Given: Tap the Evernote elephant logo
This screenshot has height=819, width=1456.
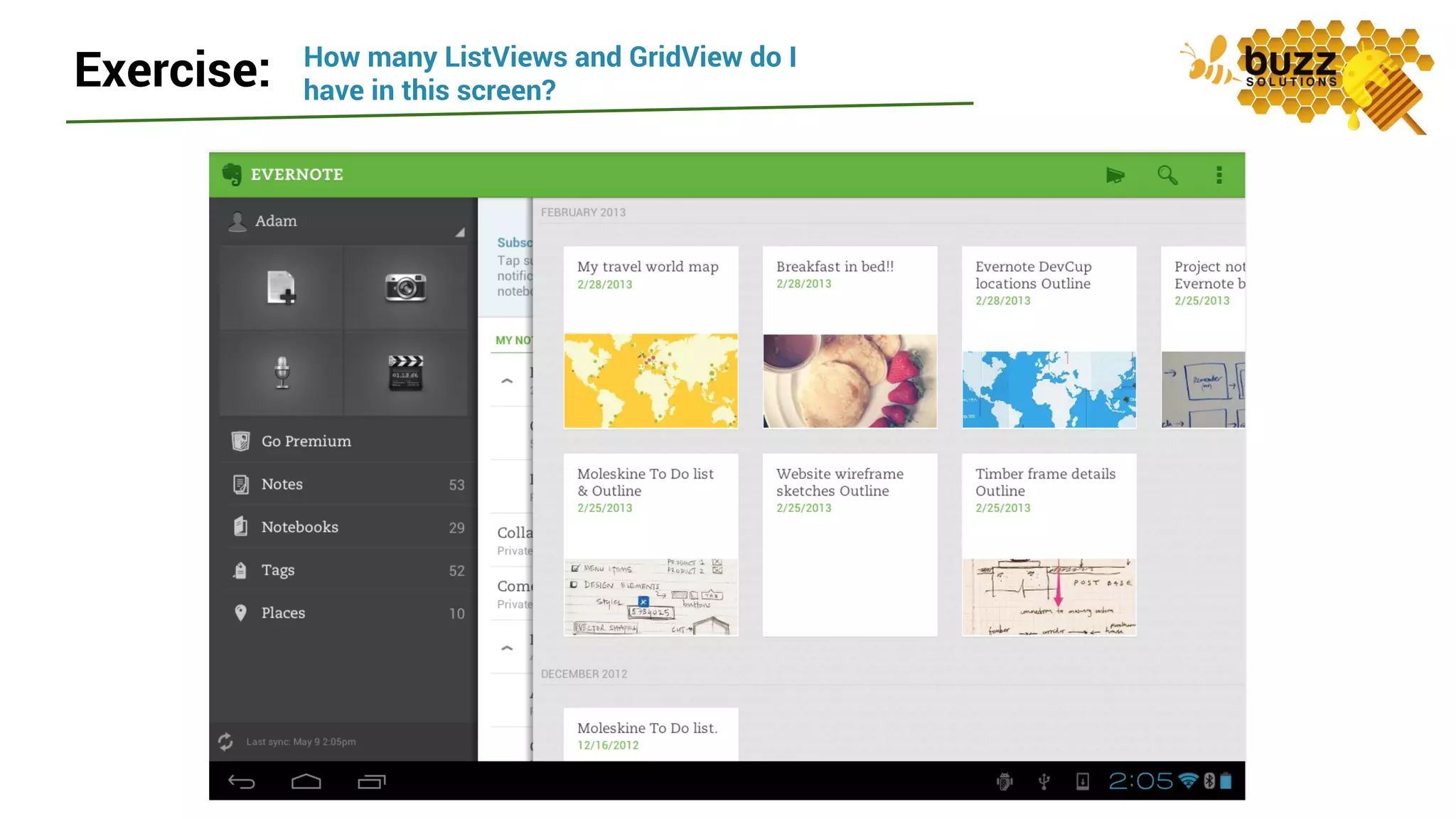Looking at the screenshot, I should coord(232,174).
